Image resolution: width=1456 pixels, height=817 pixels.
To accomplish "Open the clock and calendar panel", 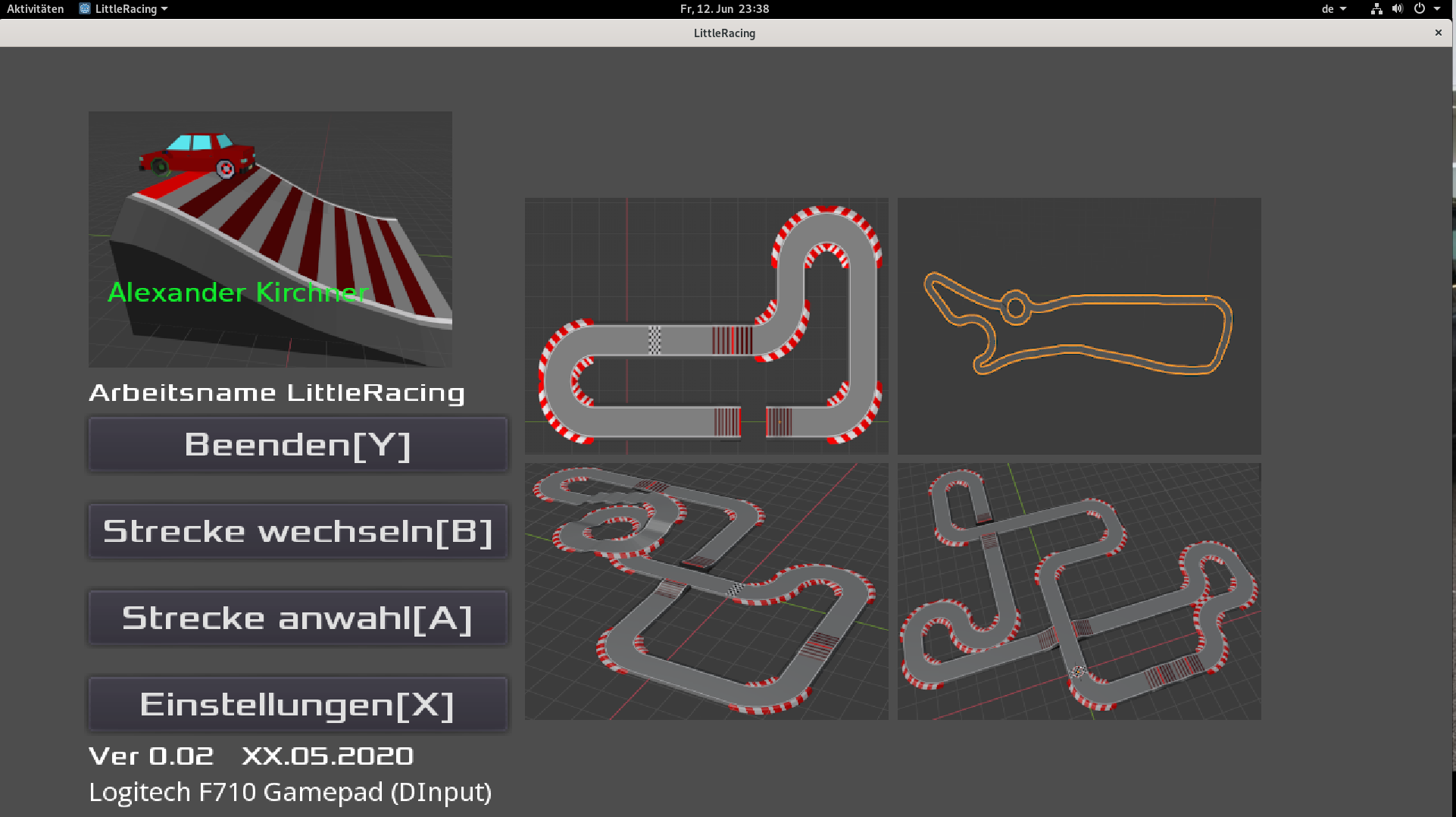I will coord(724,9).
